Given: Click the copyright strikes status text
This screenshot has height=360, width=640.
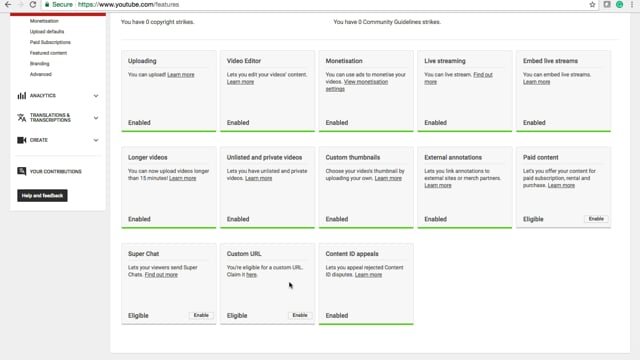Looking at the screenshot, I should tap(158, 22).
